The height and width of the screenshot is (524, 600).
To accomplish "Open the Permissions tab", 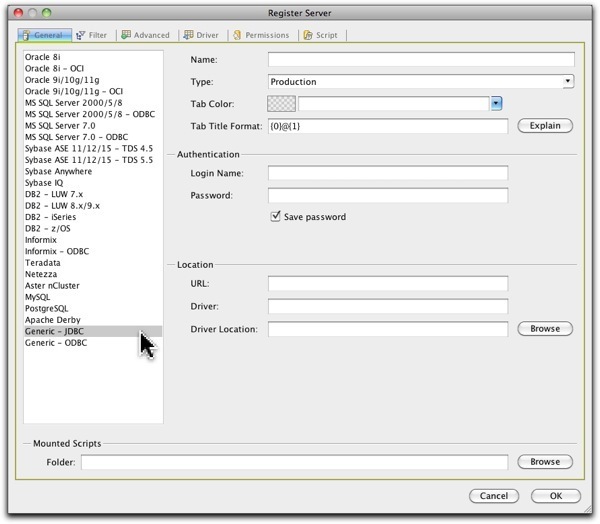I will (x=261, y=35).
